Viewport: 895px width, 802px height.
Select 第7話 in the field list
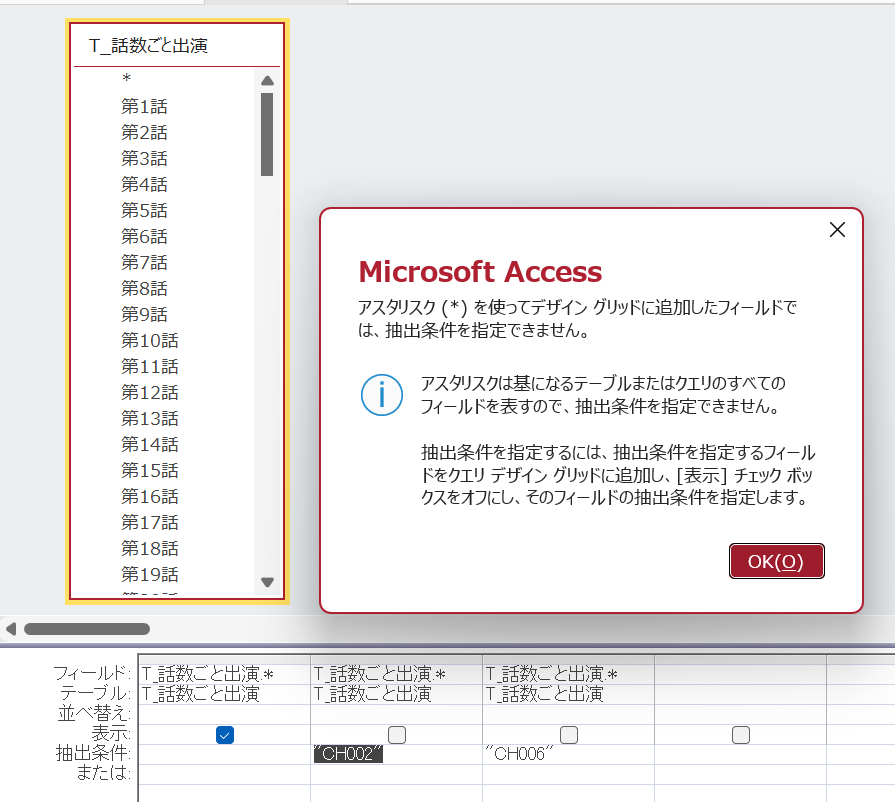pyautogui.click(x=144, y=262)
